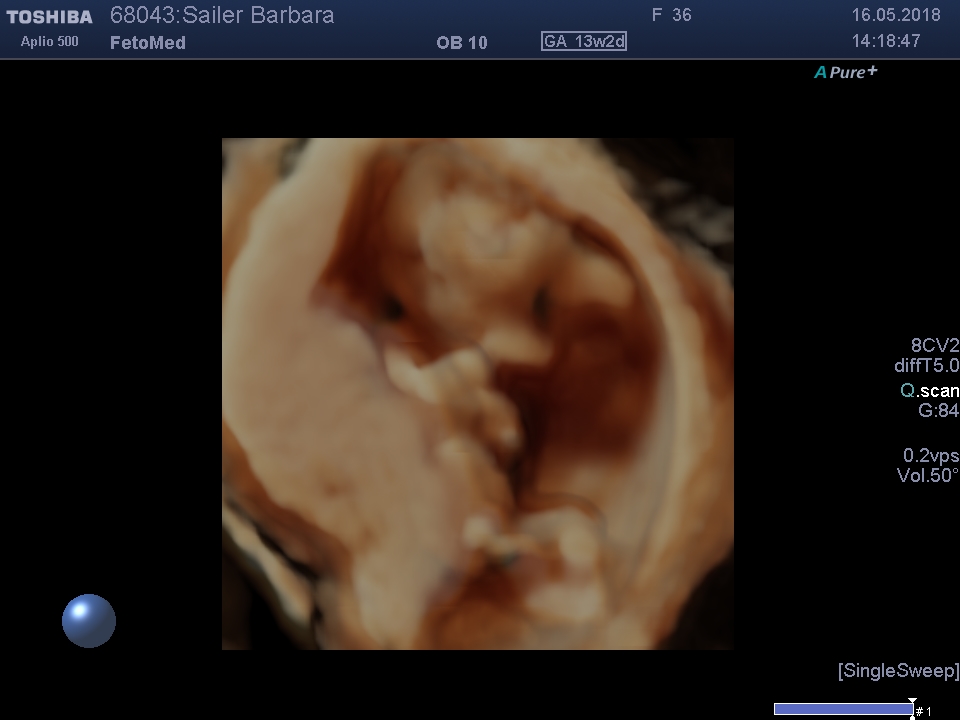Click the time display 14:18:47
960x720 pixels.
[x=886, y=42]
